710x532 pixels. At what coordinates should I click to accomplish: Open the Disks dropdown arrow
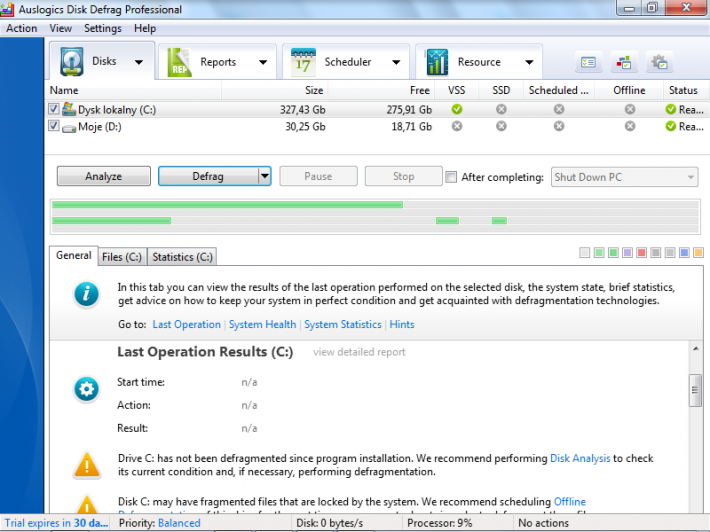click(139, 62)
